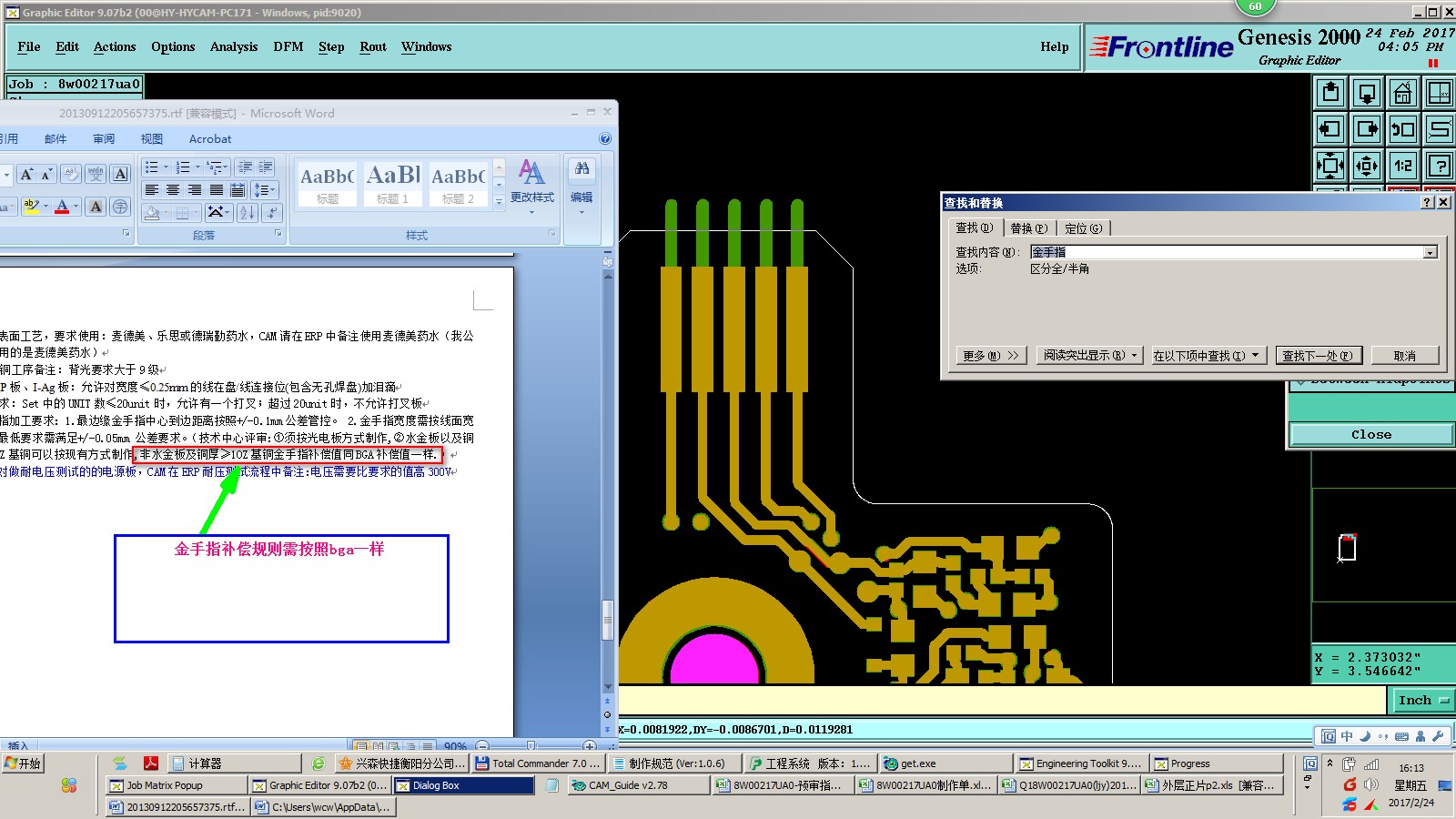Open the 编辑 editing group dropdown
The width and height of the screenshot is (1456, 819).
click(581, 188)
